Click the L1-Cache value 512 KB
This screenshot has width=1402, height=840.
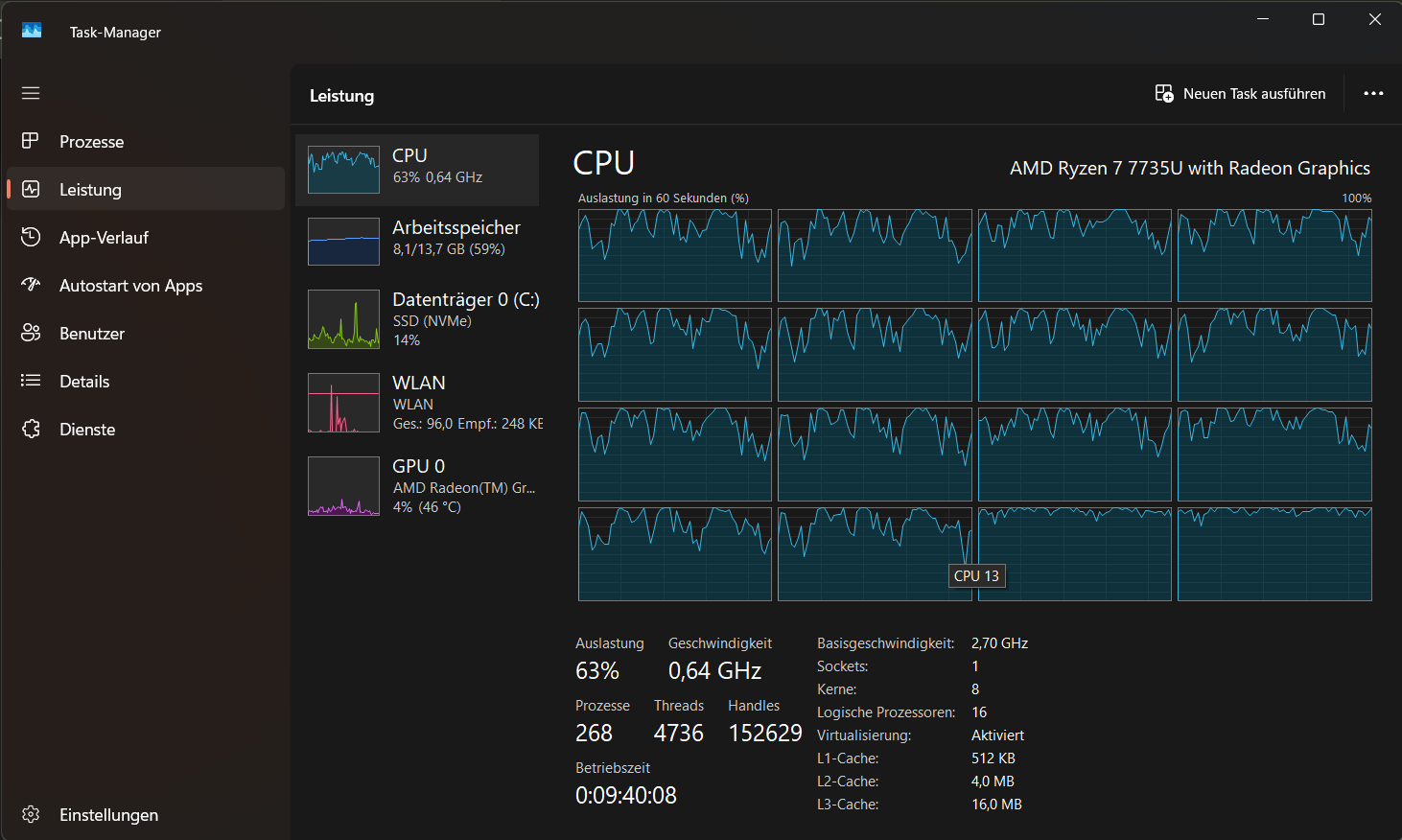coord(993,758)
